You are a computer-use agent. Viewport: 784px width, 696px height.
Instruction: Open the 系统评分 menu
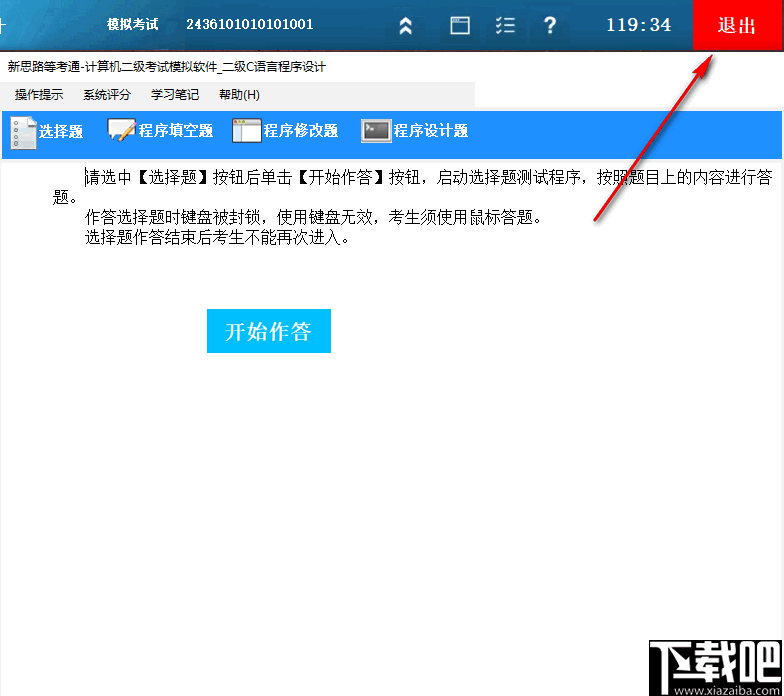coord(107,94)
